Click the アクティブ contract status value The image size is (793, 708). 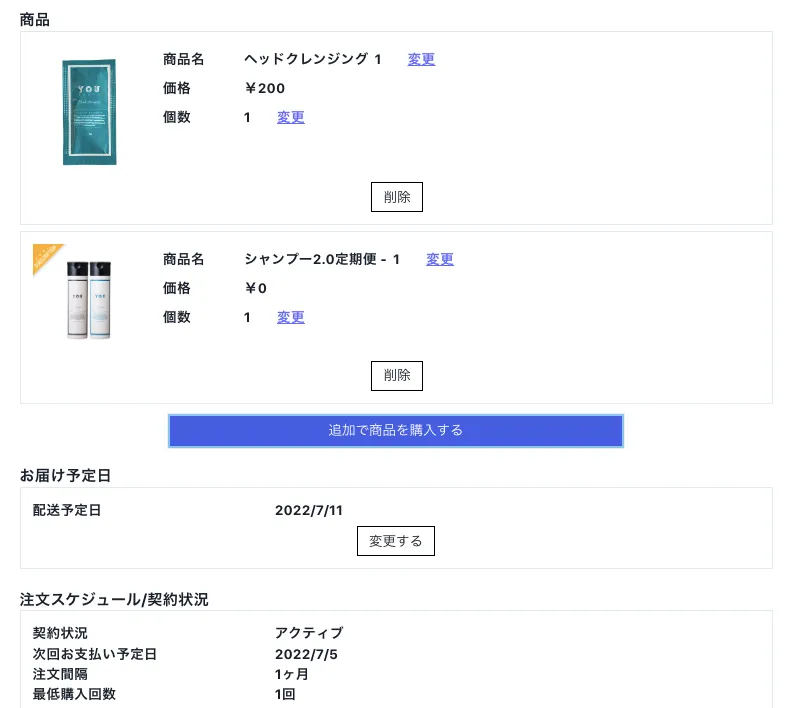[309, 633]
